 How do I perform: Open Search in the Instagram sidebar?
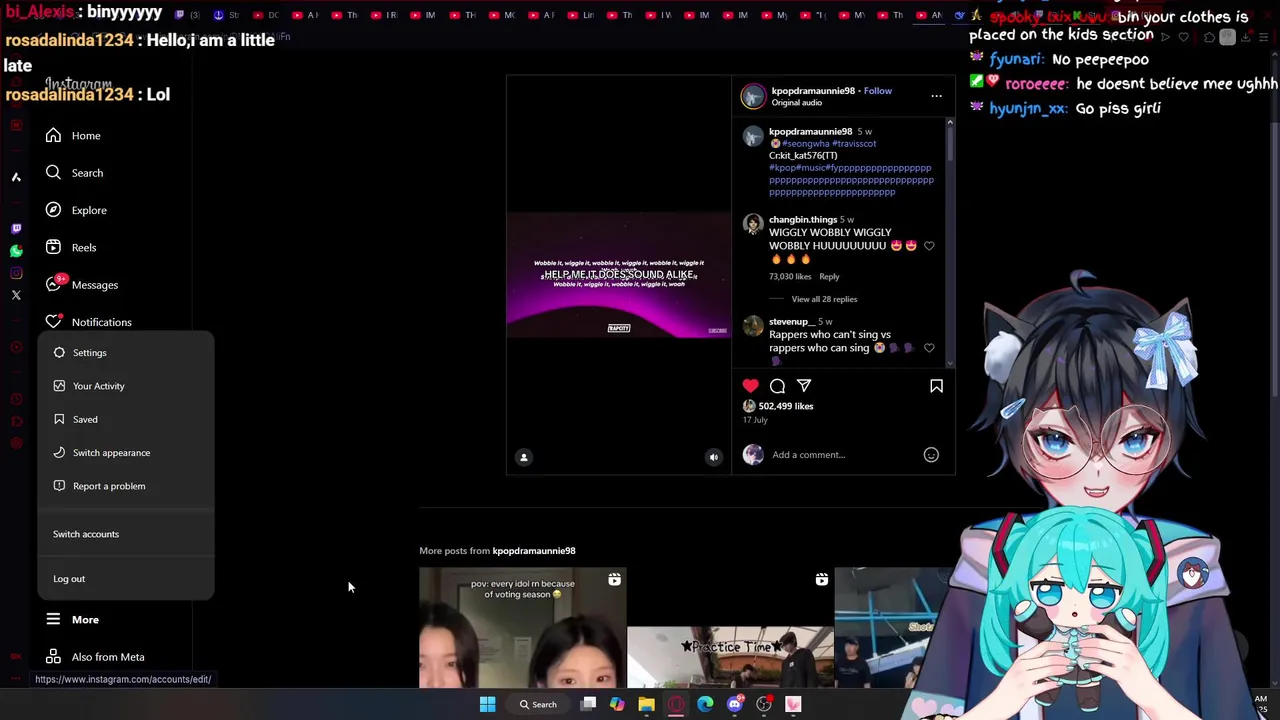coord(74,173)
